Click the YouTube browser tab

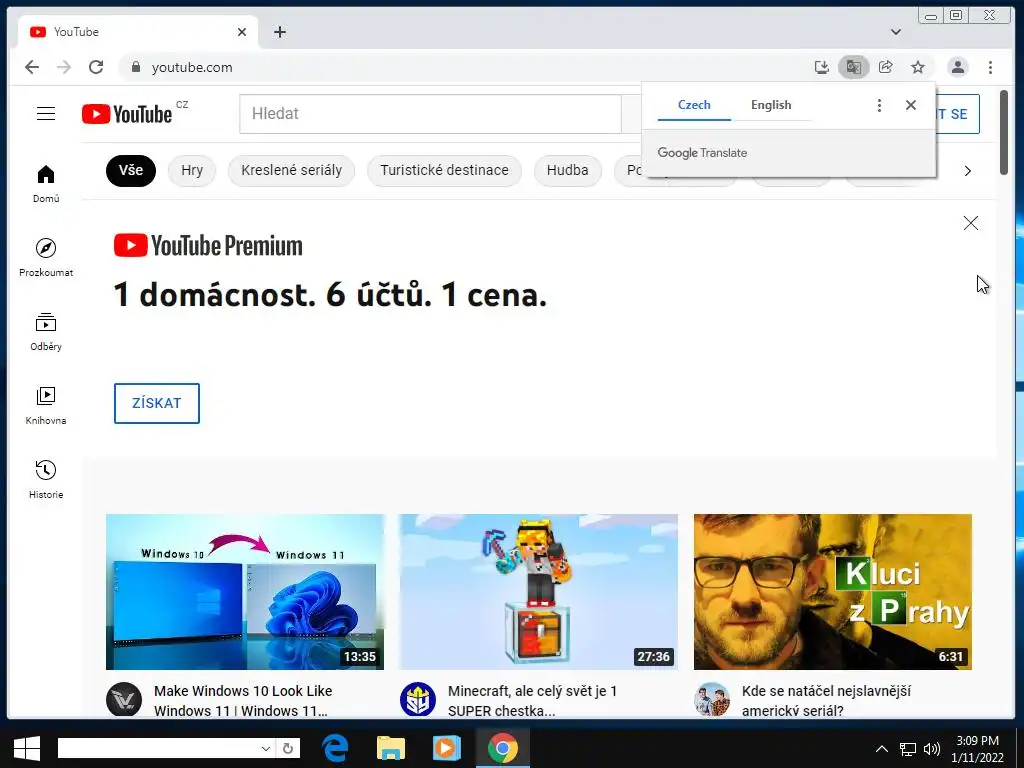(x=137, y=32)
